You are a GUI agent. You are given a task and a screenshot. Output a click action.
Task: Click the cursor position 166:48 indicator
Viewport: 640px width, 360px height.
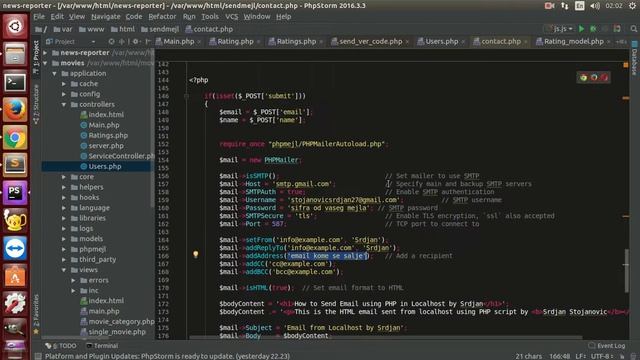pyautogui.click(x=559, y=356)
